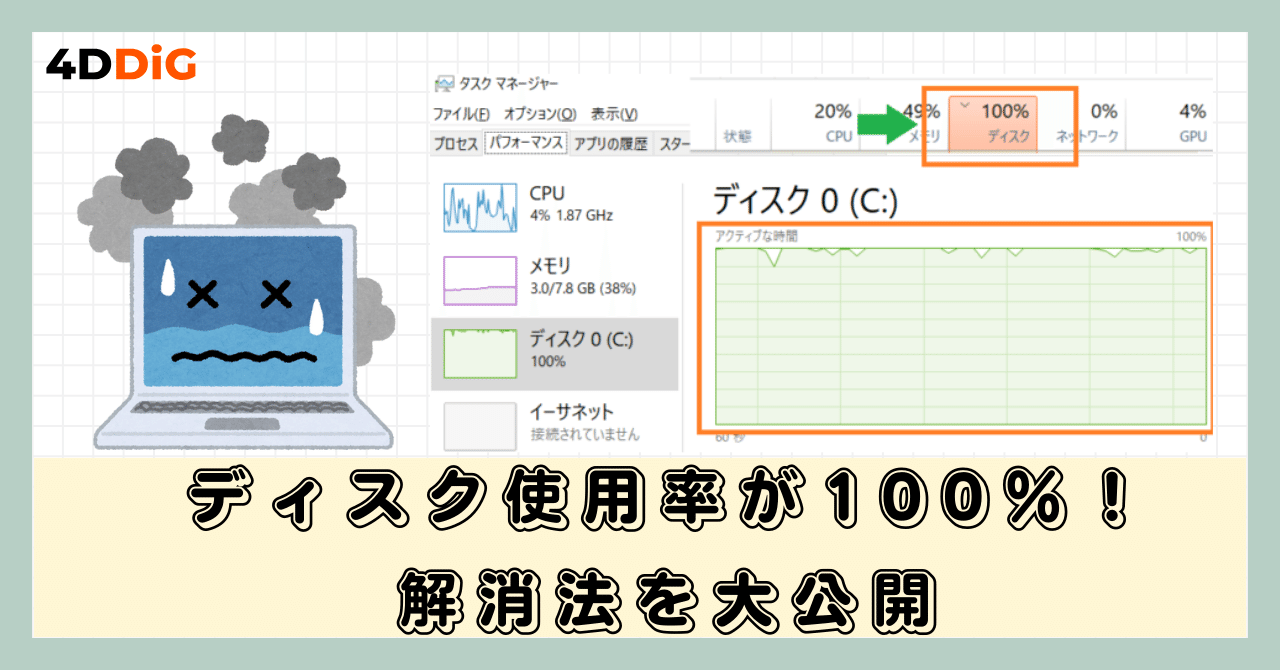Screen dimensions: 1280x670
Task: Click the アクティブな時間 graph label
Action: pyautogui.click(x=756, y=237)
